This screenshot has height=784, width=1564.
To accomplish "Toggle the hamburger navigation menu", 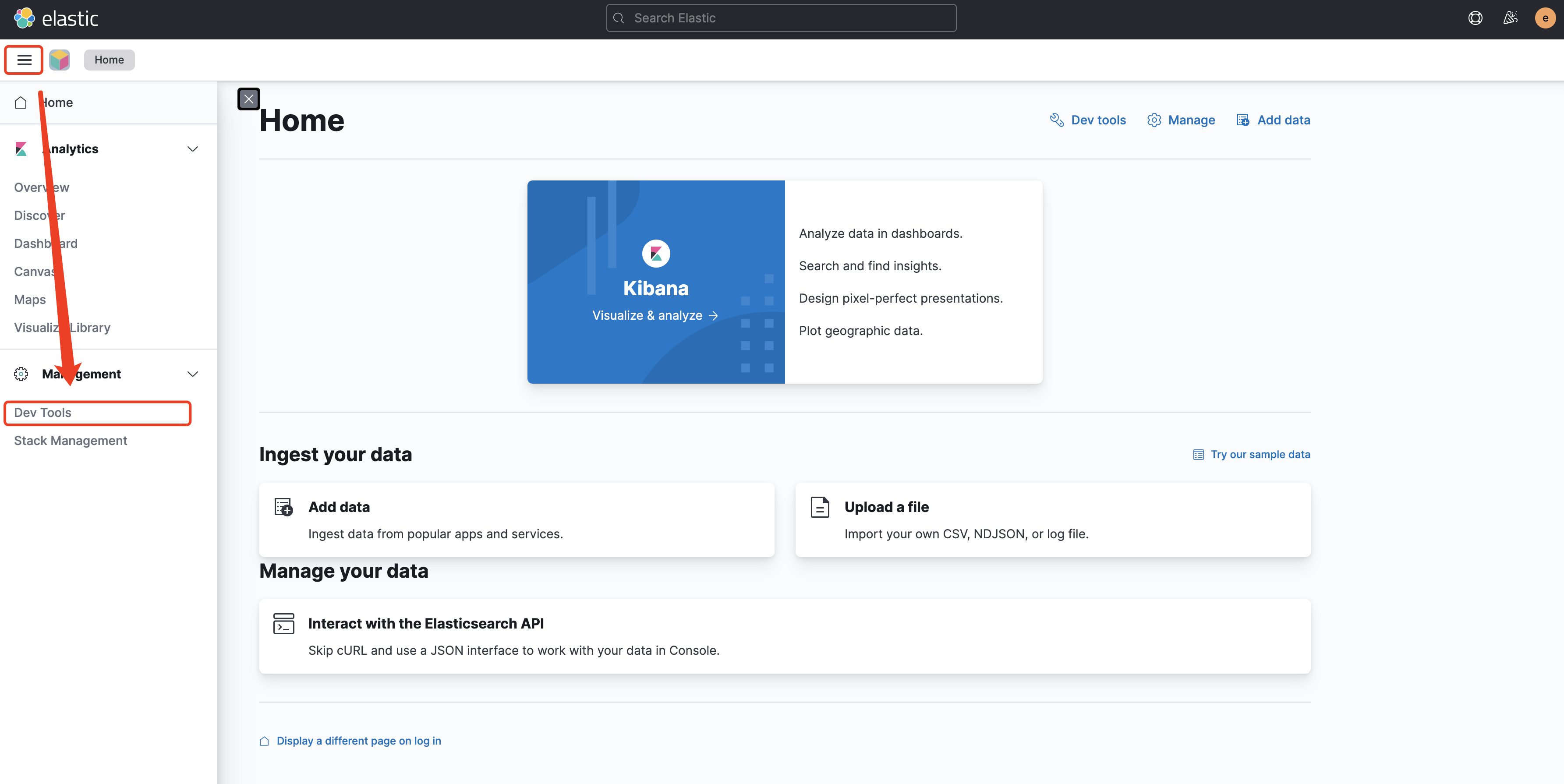I will coord(24,60).
